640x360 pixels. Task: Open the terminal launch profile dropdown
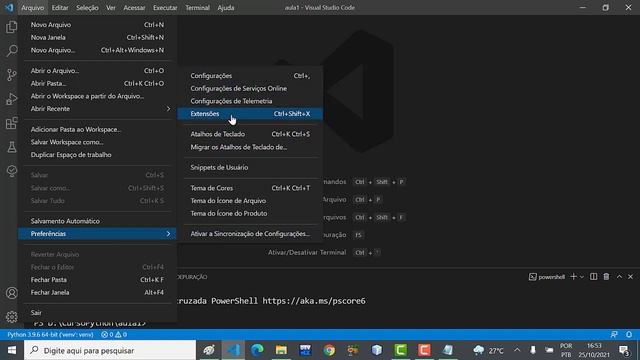(x=582, y=277)
